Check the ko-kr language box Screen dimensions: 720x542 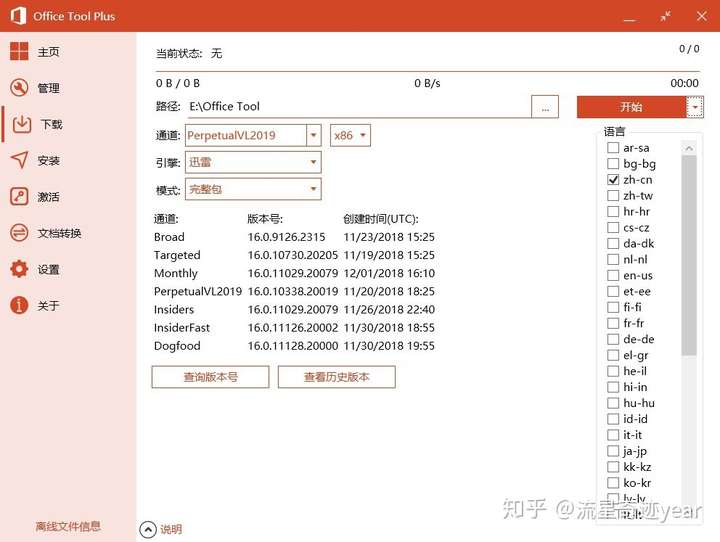click(613, 483)
